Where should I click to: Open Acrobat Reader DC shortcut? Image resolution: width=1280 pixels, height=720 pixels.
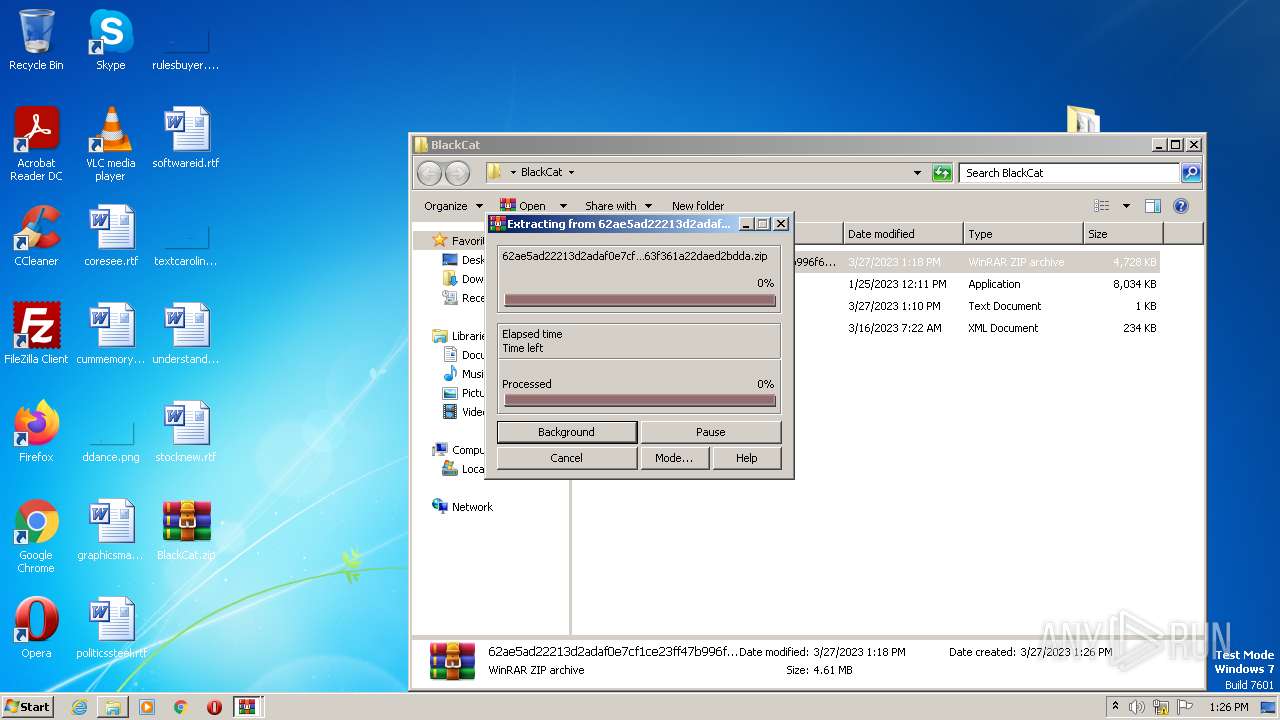(36, 143)
